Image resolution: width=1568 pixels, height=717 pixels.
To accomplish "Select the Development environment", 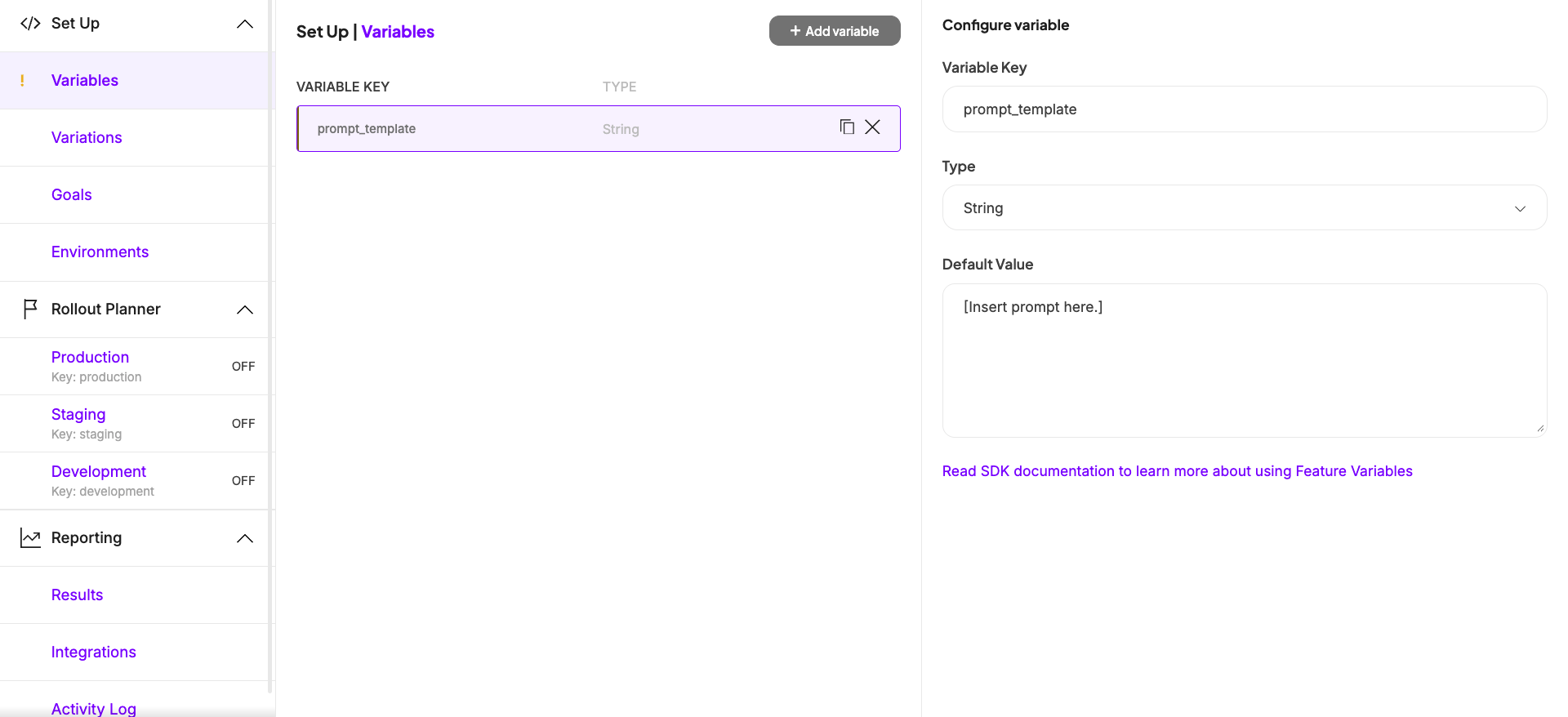I will (99, 471).
